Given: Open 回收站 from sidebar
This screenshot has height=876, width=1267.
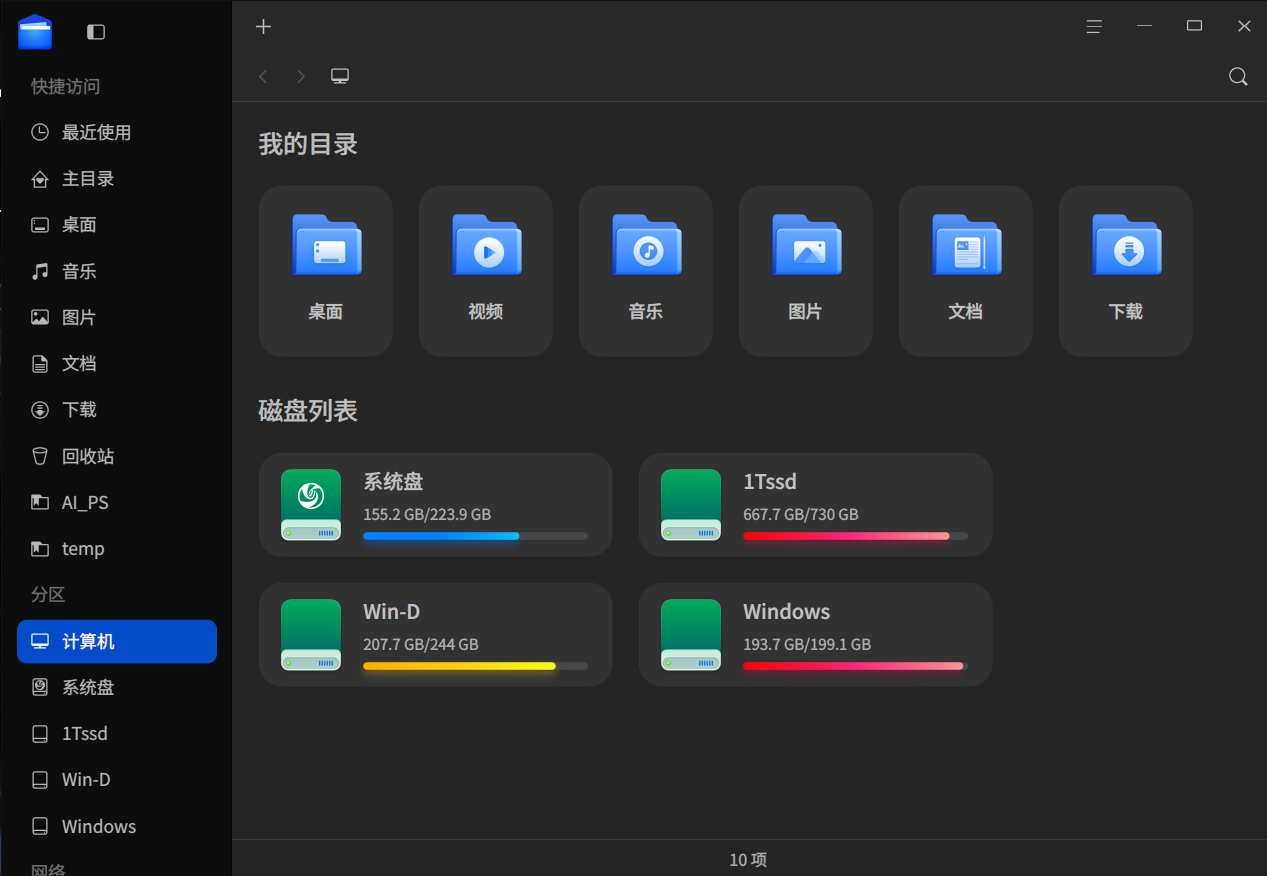Looking at the screenshot, I should [x=88, y=456].
